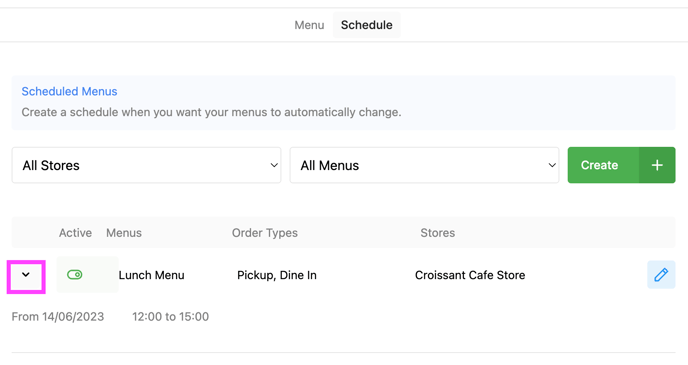Click the Order Types column header
The height and width of the screenshot is (365, 688).
[265, 233]
